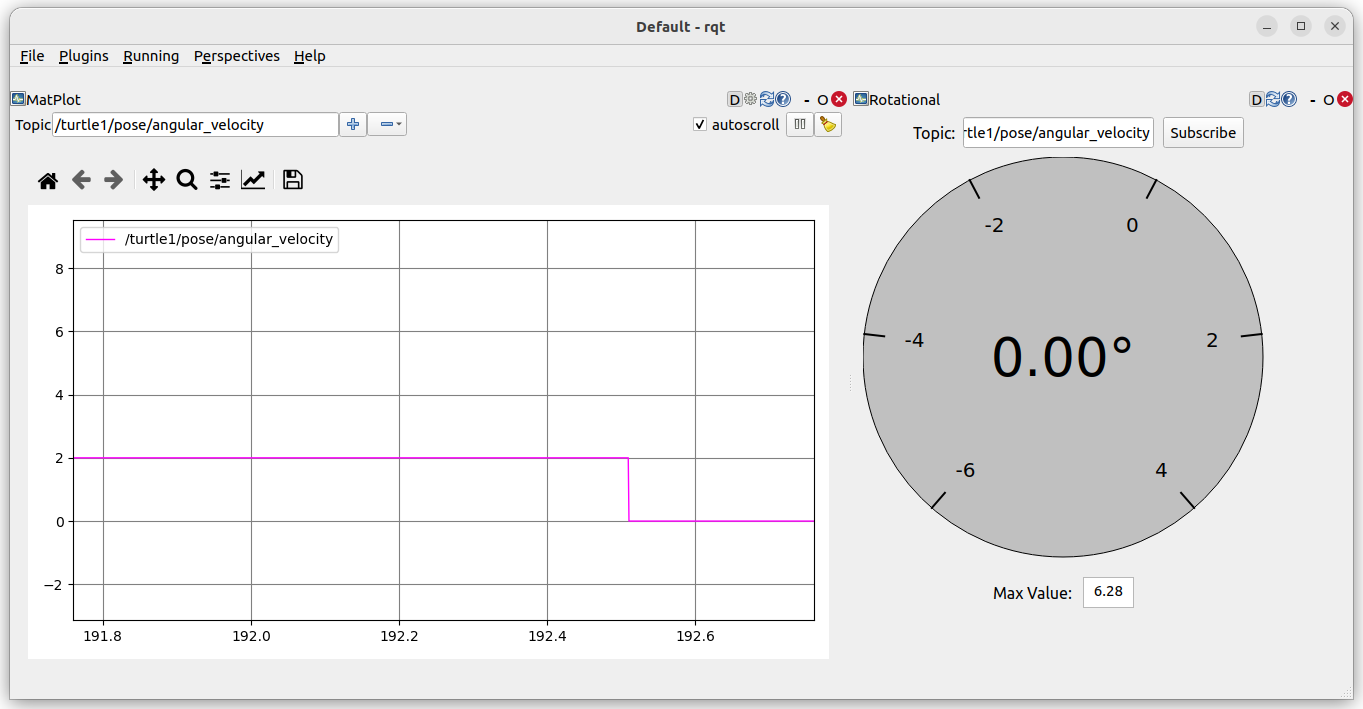The height and width of the screenshot is (709, 1363).
Task: Focus the MatPlot Topic input field
Action: coord(196,125)
